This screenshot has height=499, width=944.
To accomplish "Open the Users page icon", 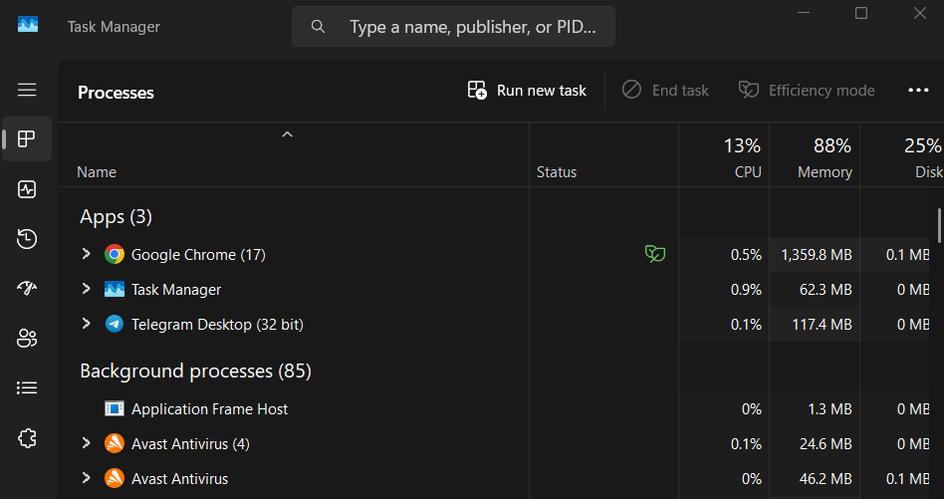I will tap(26, 338).
